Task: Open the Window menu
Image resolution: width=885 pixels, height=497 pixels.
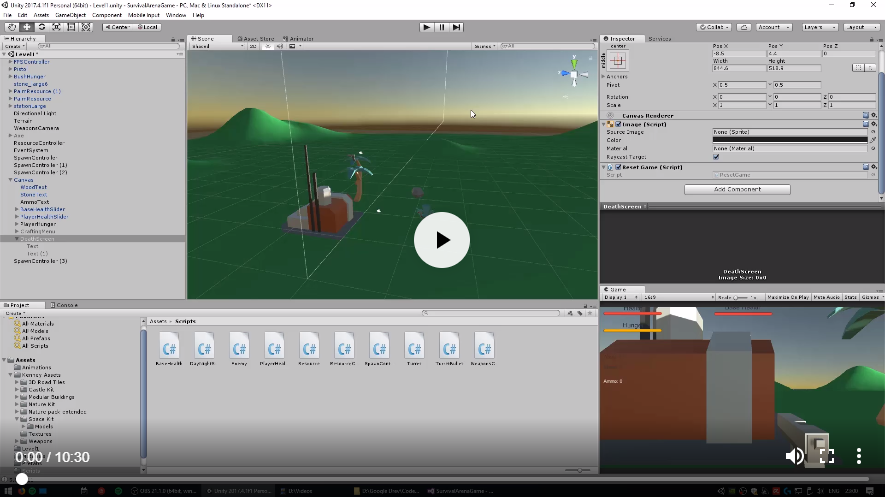Action: pos(176,15)
